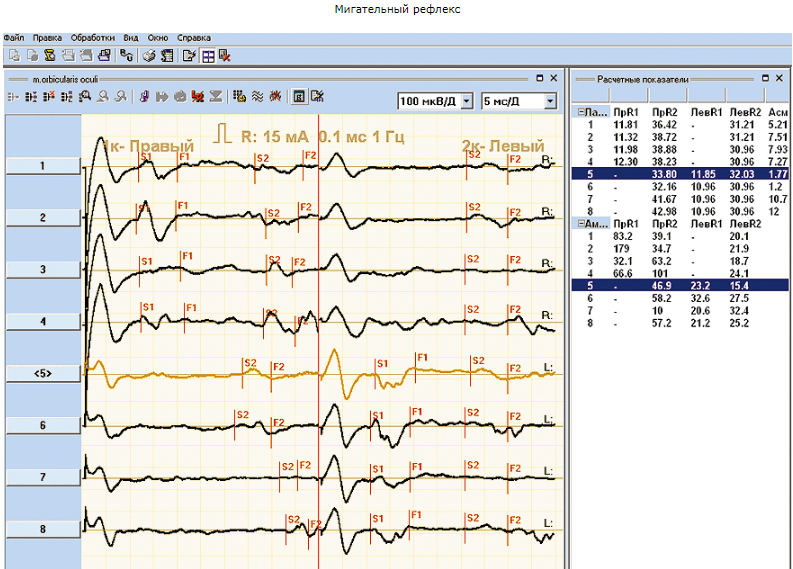Viewport: 793px width, 569px height.
Task: Toggle the pressed R-box toolbar button
Action: coord(299,96)
